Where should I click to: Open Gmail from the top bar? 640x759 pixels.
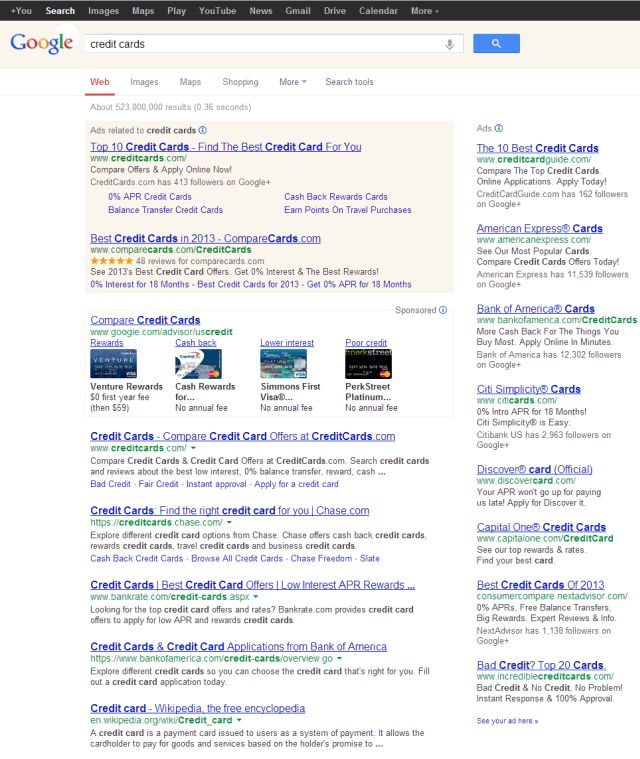coord(298,11)
